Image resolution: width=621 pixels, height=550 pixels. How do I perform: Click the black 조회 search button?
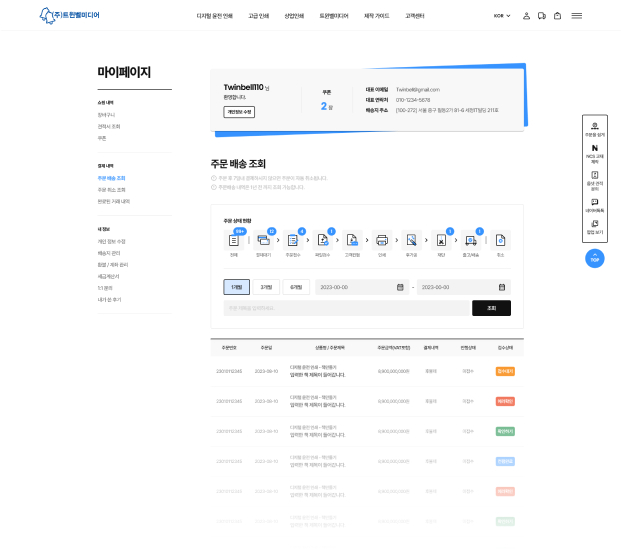pyautogui.click(x=491, y=308)
